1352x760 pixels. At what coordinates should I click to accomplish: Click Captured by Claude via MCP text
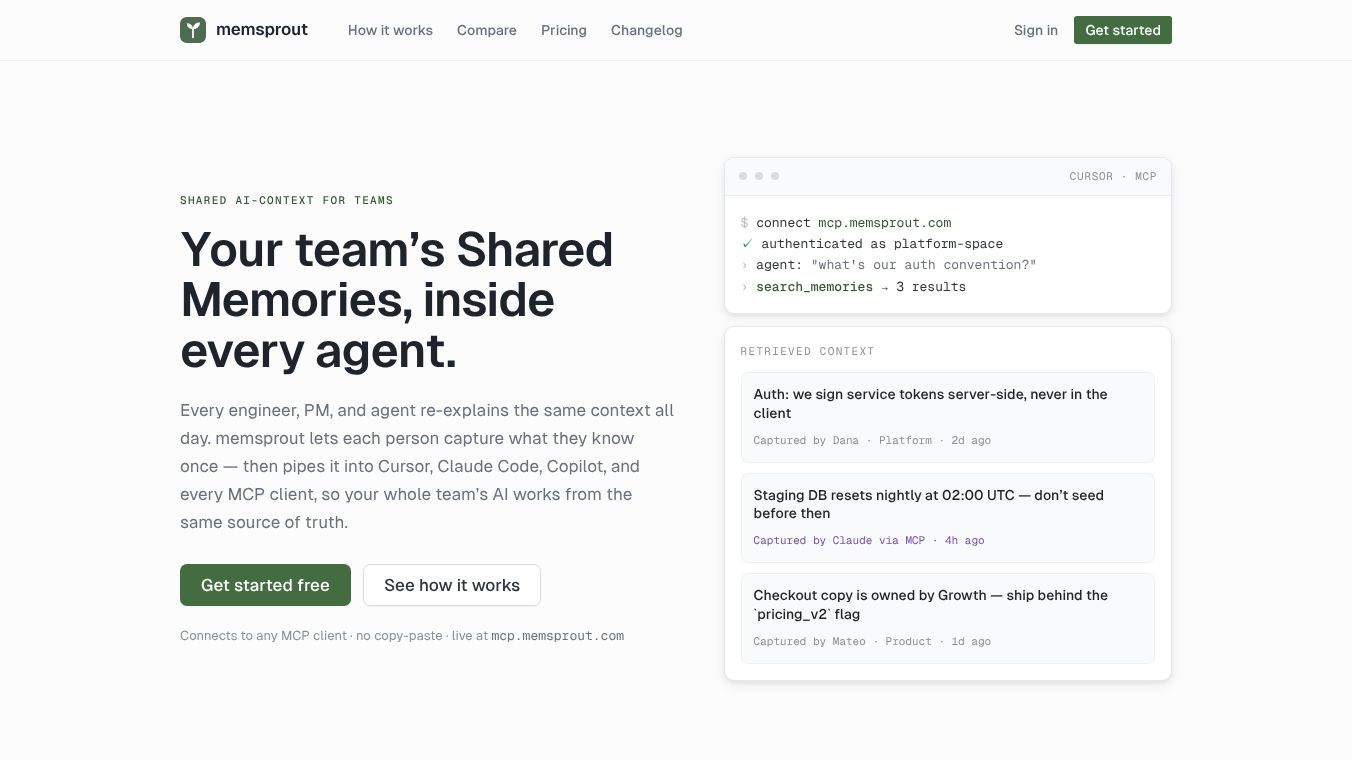869,540
